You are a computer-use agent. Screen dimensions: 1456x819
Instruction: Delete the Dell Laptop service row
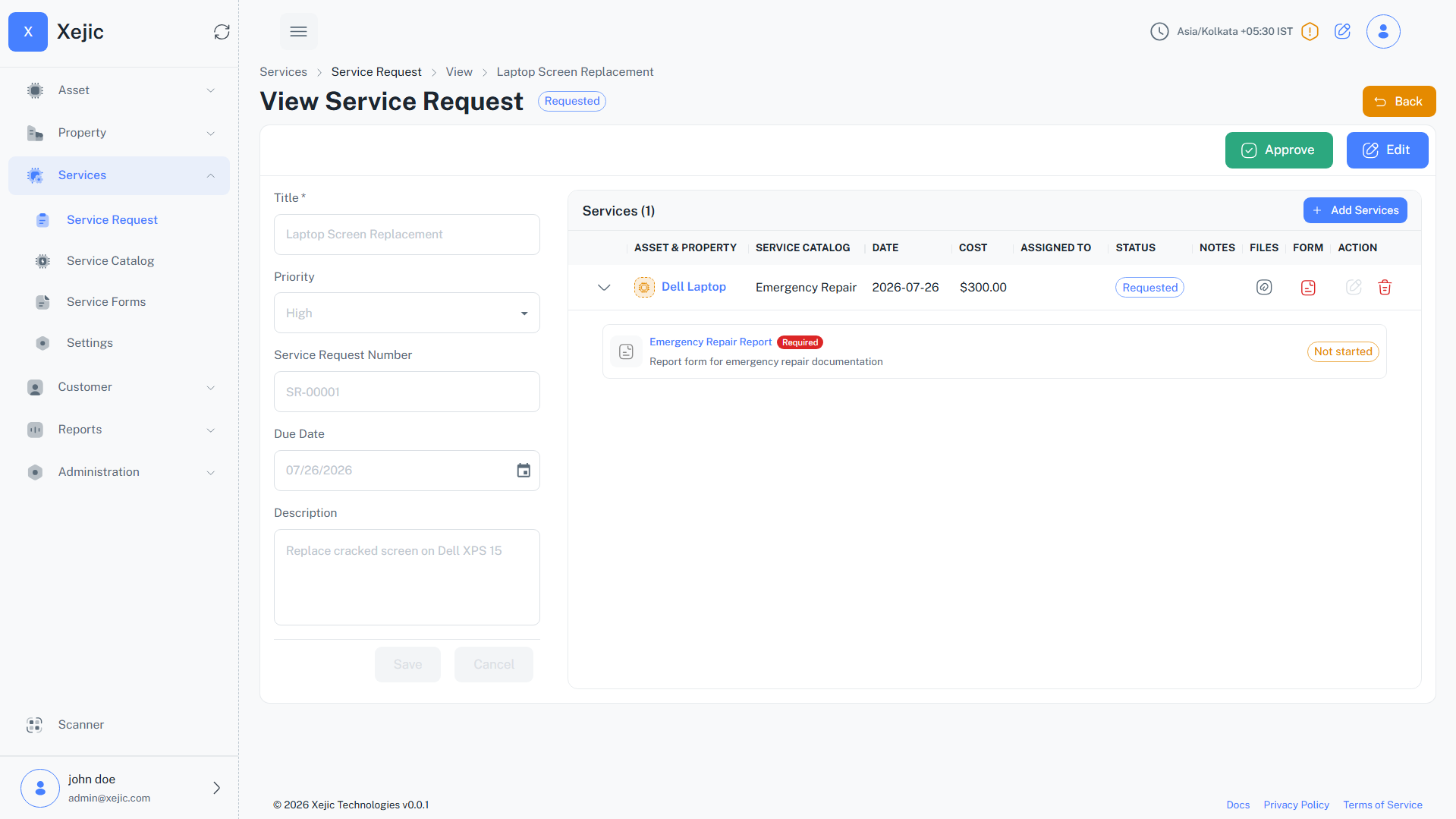pyautogui.click(x=1385, y=287)
